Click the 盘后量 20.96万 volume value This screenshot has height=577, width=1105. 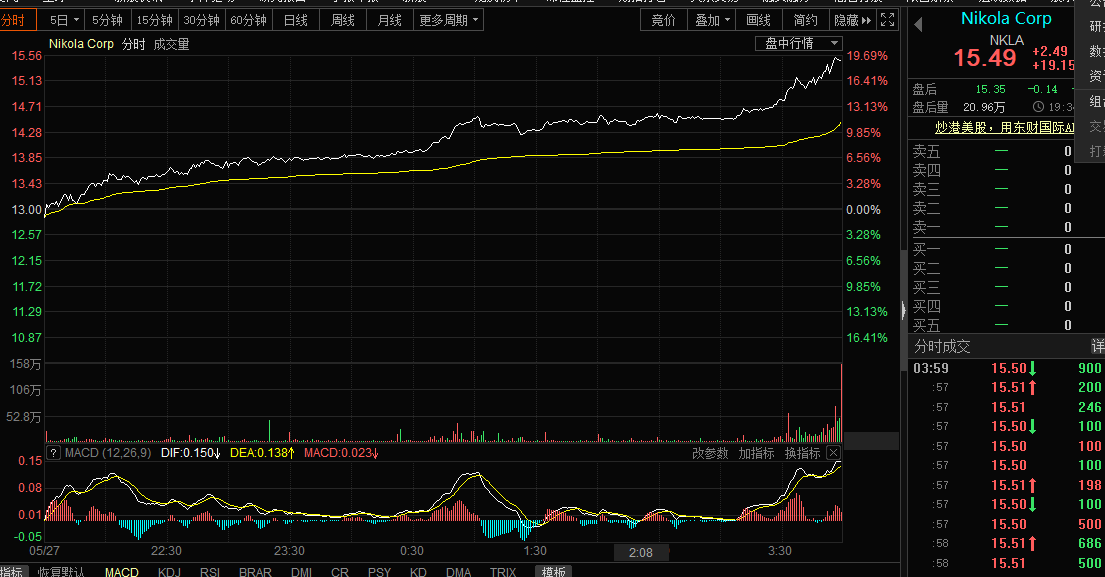pyautogui.click(x=984, y=107)
